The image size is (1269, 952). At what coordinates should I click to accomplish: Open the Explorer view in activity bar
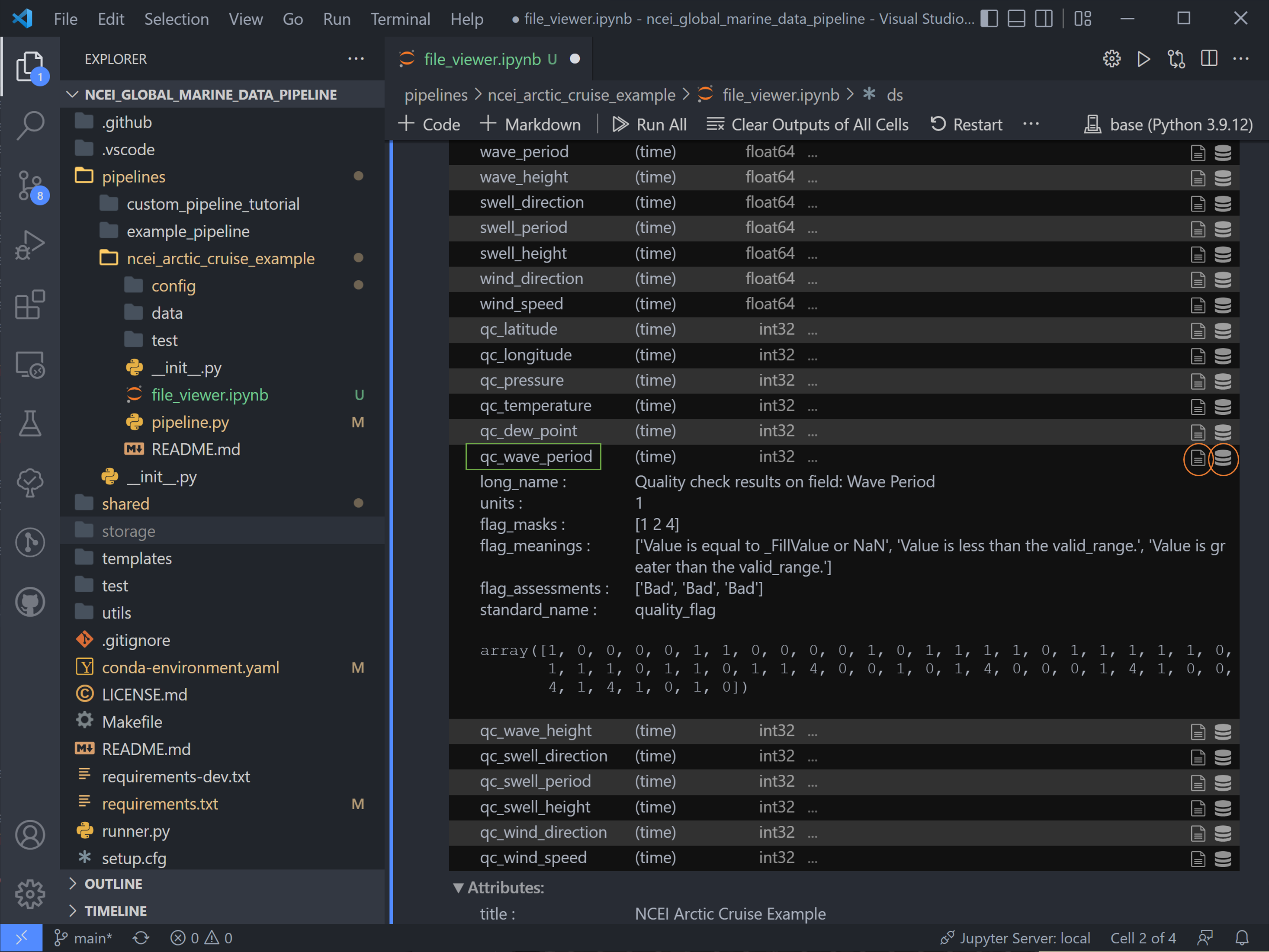[30, 66]
